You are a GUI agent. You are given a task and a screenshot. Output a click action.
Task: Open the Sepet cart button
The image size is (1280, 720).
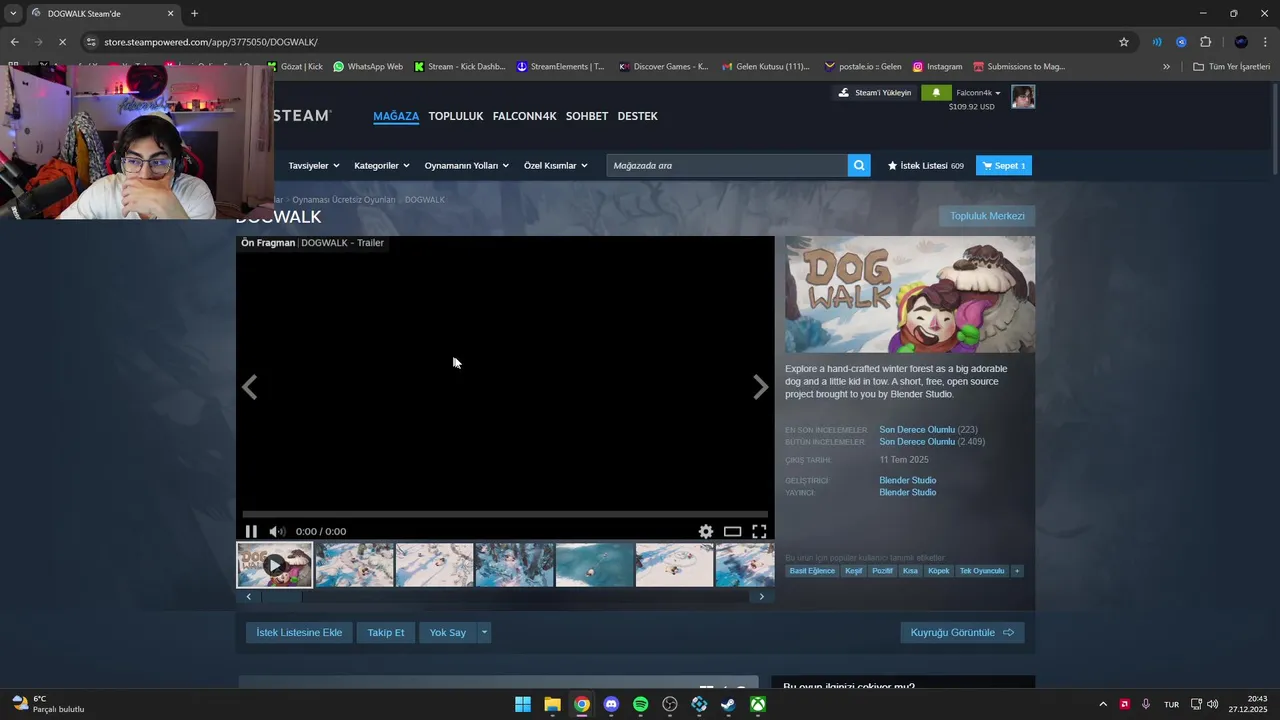click(x=1004, y=166)
